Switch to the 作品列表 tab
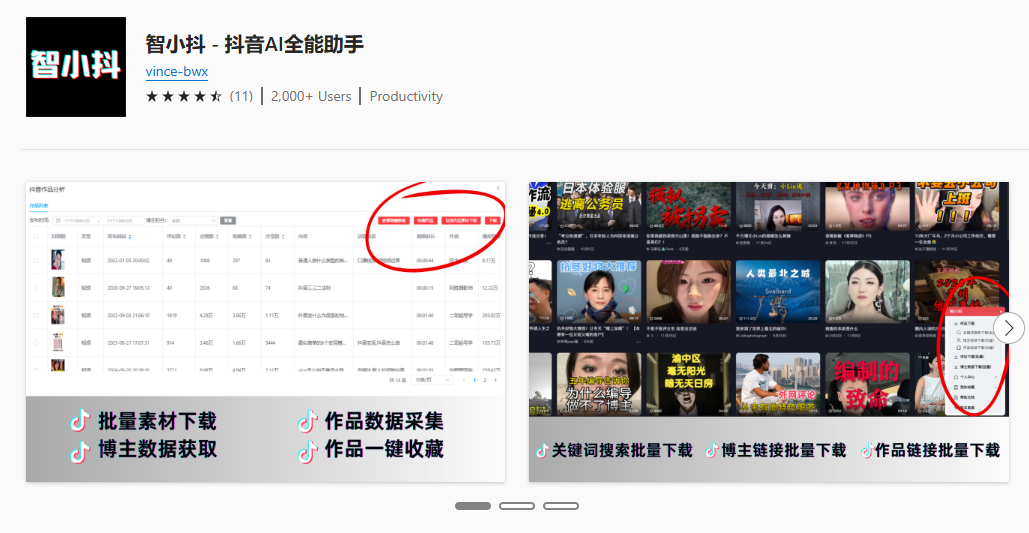Screen dimensions: 1029x533 point(38,205)
